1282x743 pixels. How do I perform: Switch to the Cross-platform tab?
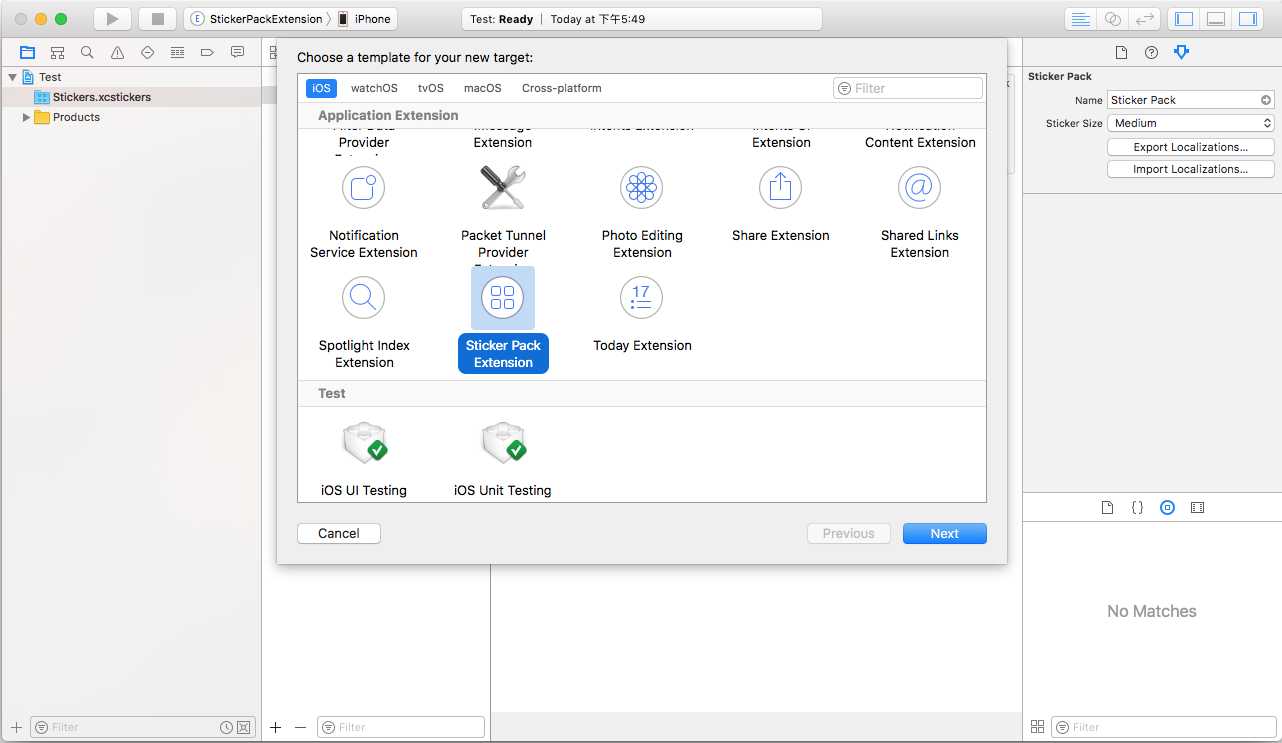coord(562,88)
